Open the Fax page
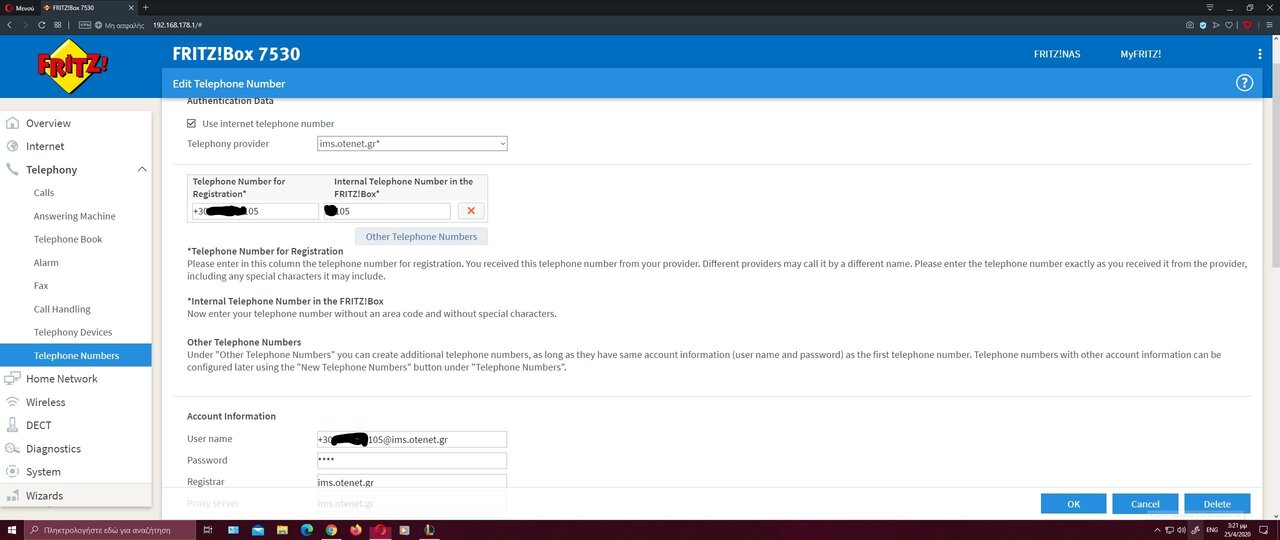The image size is (1280, 540). (x=41, y=286)
